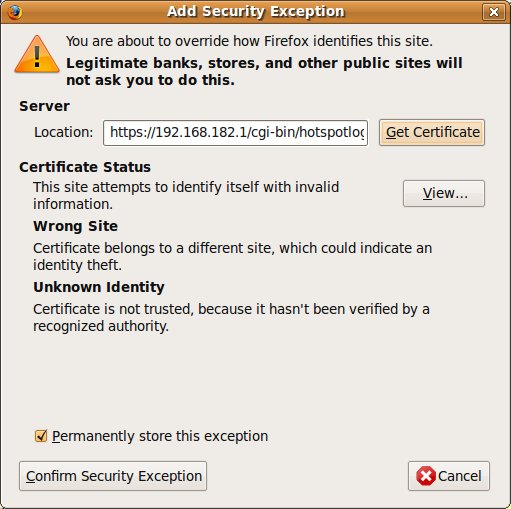Click the identity theft description text
Screen dimensions: 511x509
[233, 257]
